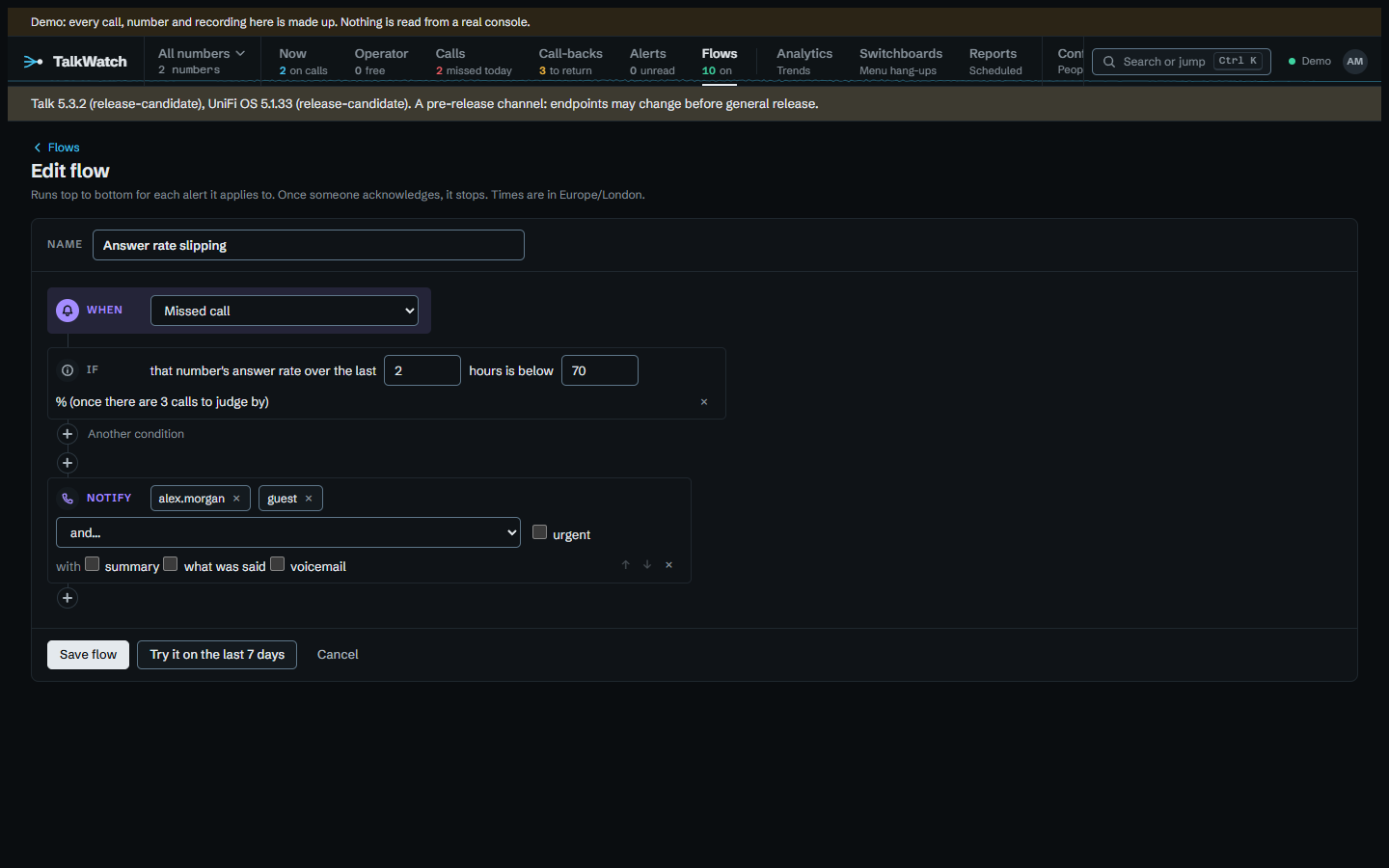
Task: Open the Flows tab
Action: tap(719, 61)
